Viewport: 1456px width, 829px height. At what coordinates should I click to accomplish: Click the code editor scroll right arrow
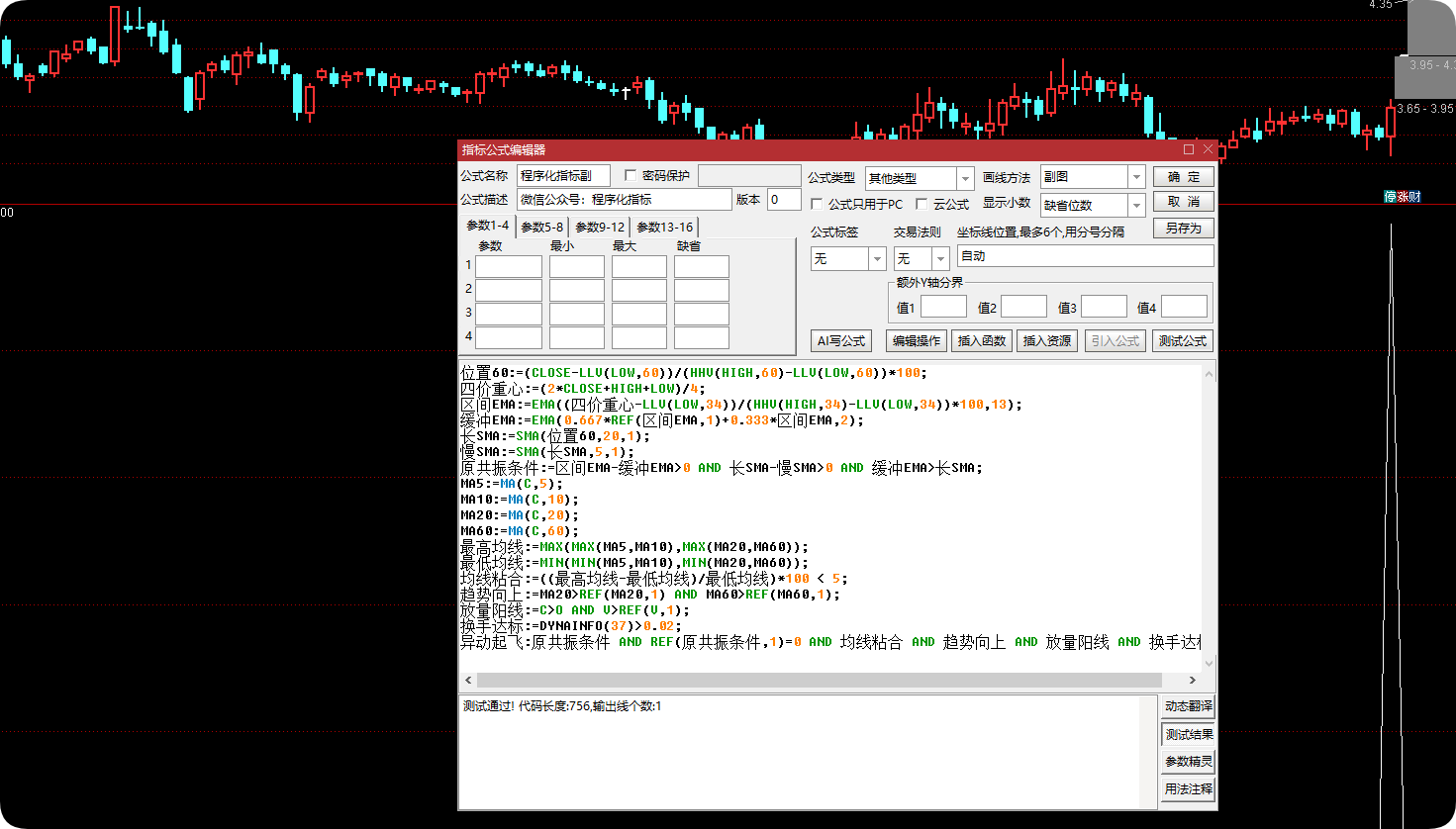pyautogui.click(x=1193, y=681)
